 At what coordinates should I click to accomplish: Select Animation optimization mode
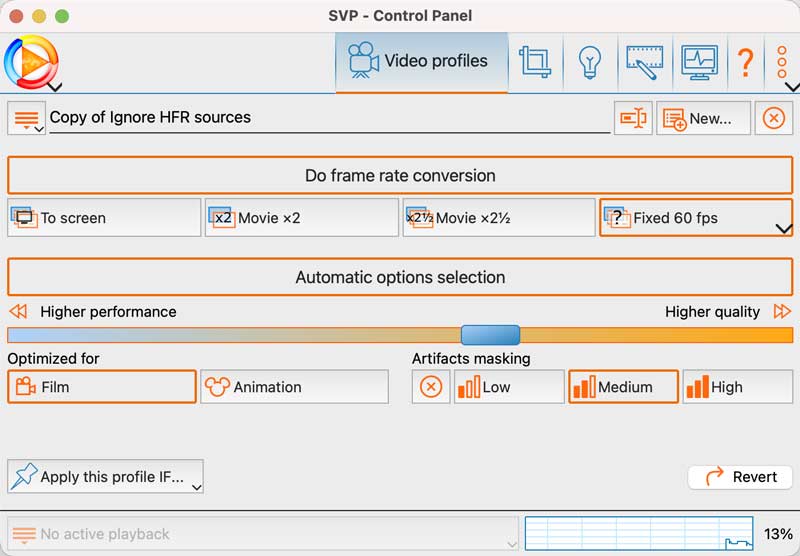294,387
